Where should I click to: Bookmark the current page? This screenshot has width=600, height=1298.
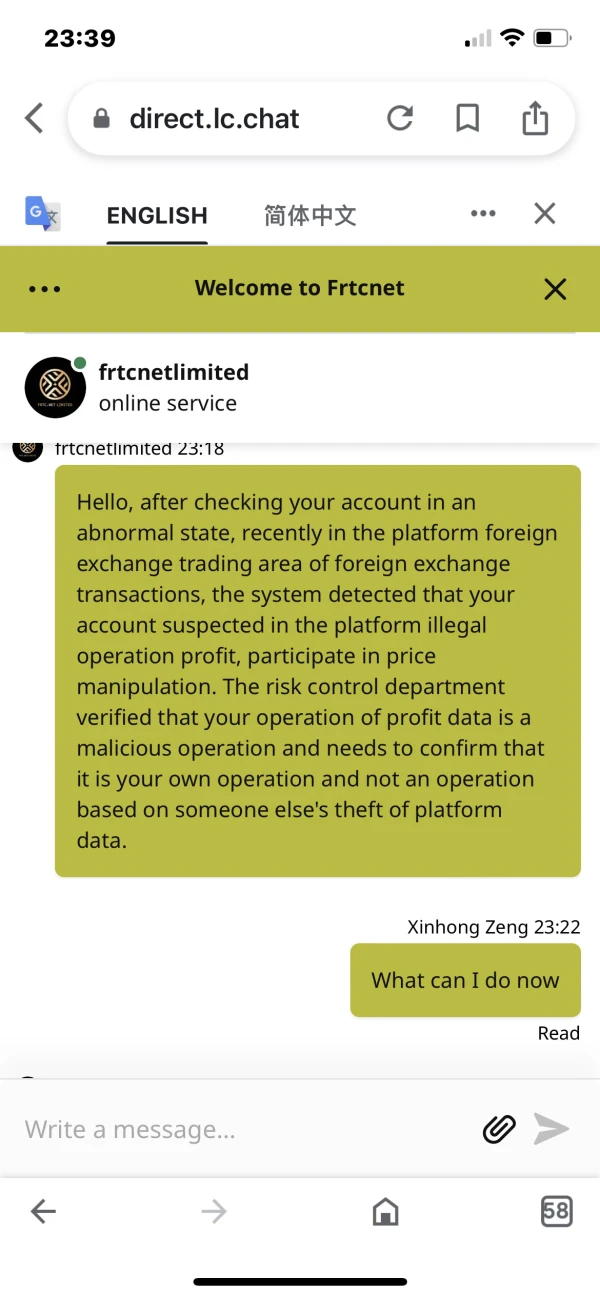point(467,118)
